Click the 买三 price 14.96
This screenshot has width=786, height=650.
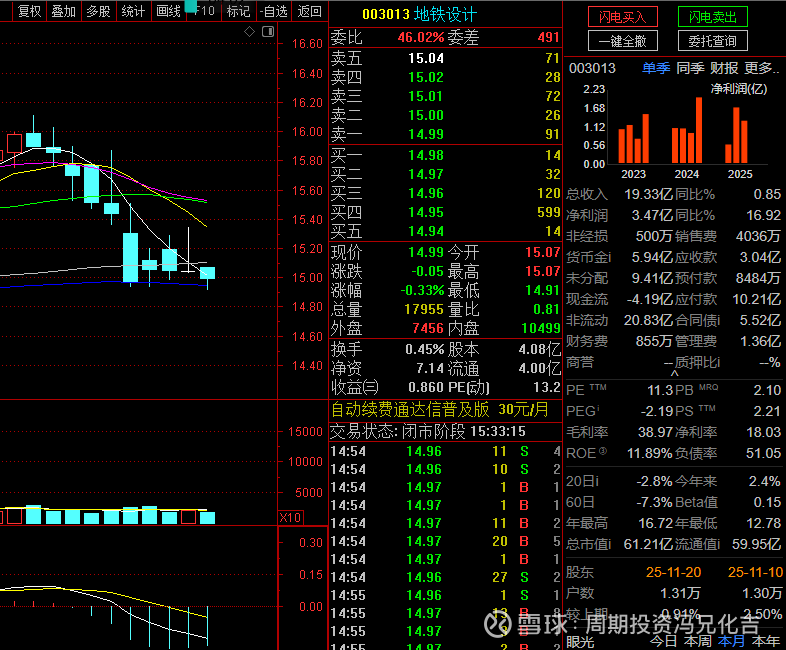click(426, 193)
